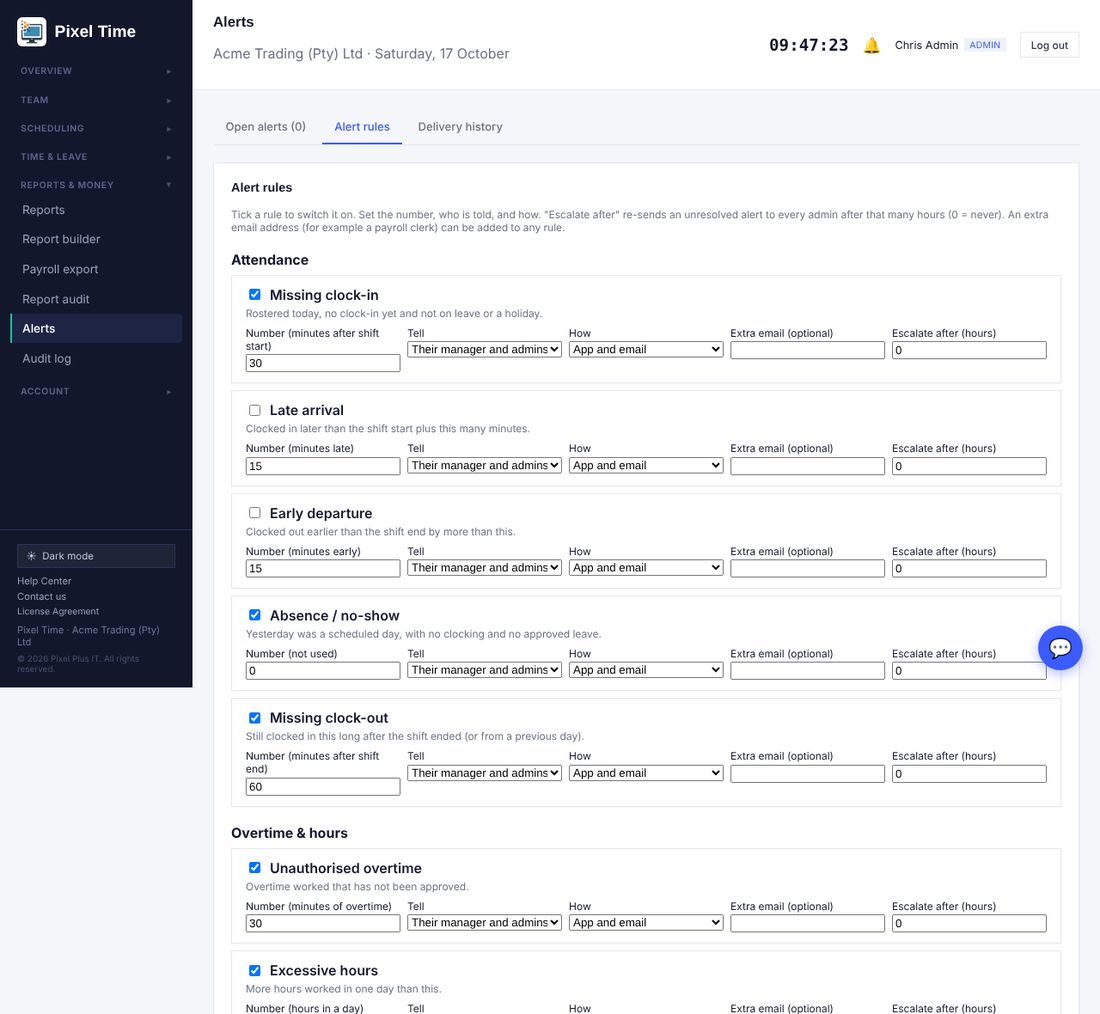
Task: Expand the Time & Leave section
Action: [x=96, y=157]
